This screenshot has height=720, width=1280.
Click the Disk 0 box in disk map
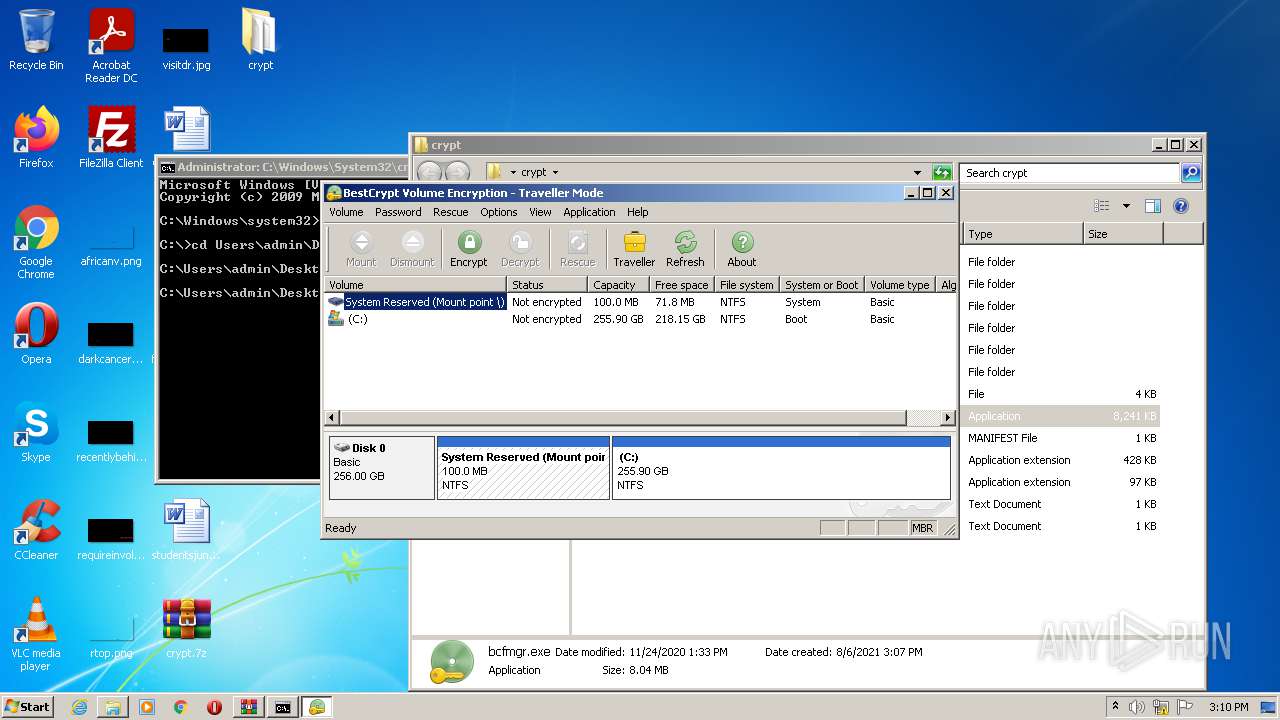(x=382, y=467)
